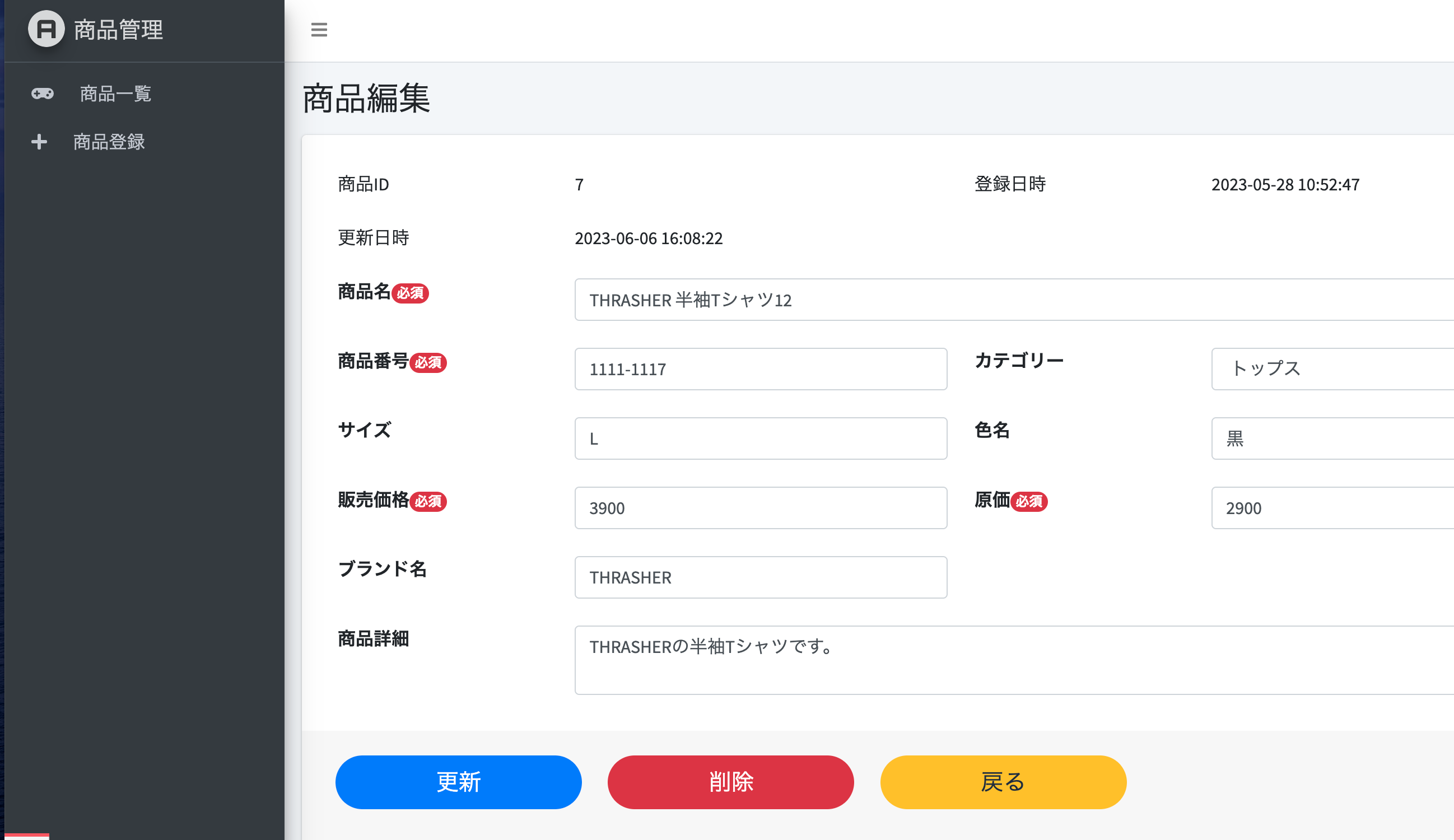
Task: Click the 必須 badge beside 原価
Action: [1031, 502]
